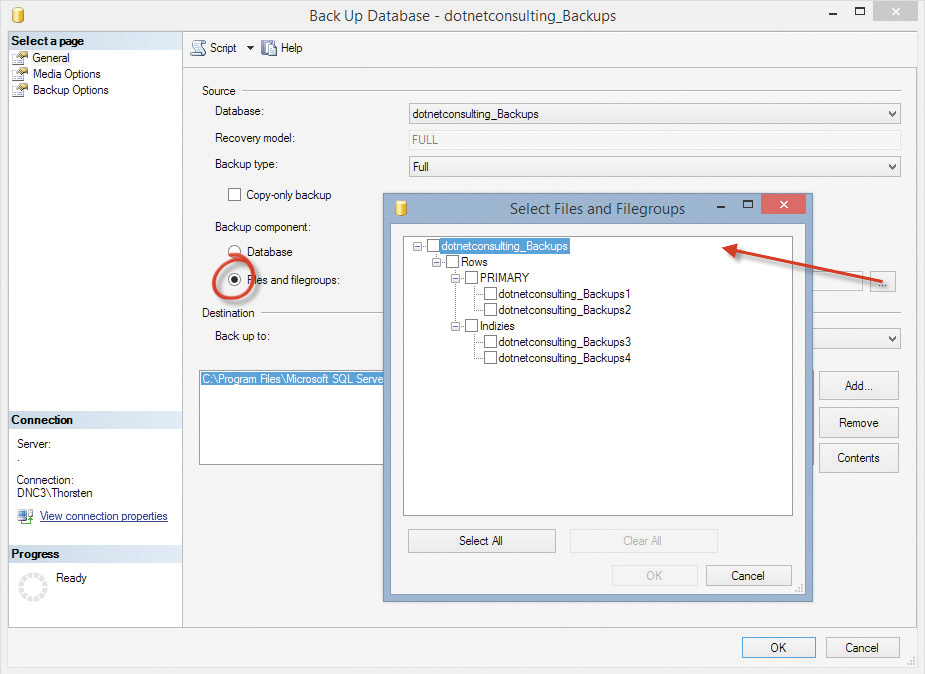Select the C:\Program Files backup destination entry

click(292, 379)
